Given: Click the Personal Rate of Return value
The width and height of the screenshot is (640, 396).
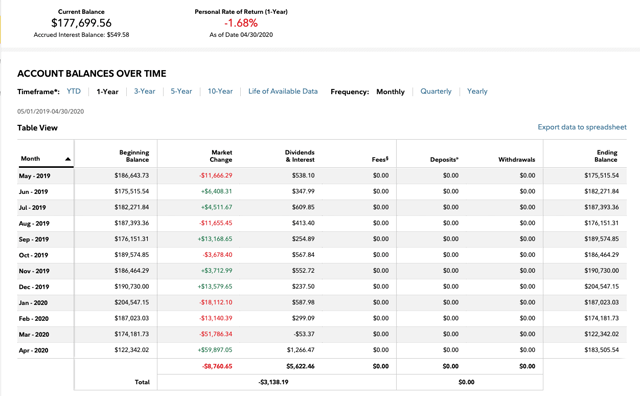Looking at the screenshot, I should click(241, 23).
